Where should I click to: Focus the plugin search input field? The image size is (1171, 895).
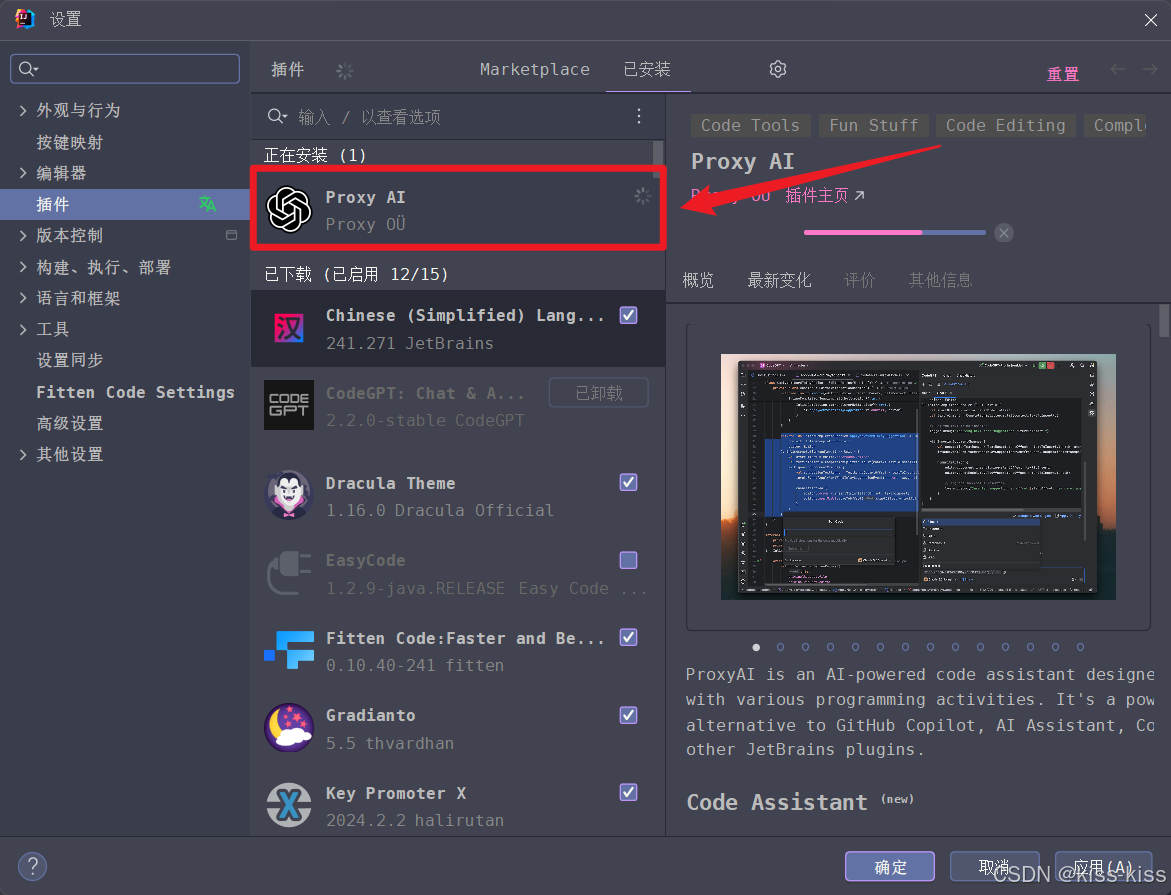click(456, 117)
